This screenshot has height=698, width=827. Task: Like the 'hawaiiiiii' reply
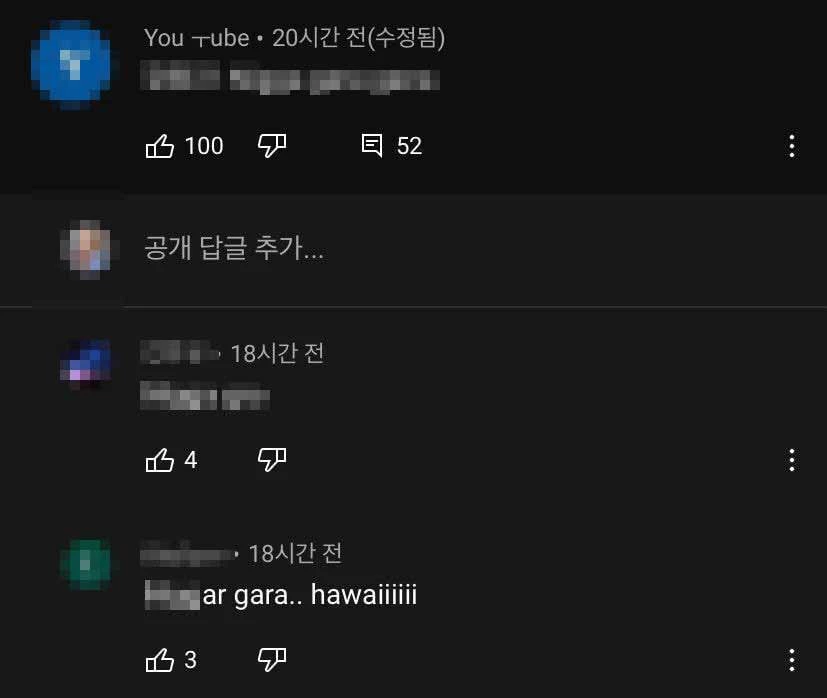point(160,659)
